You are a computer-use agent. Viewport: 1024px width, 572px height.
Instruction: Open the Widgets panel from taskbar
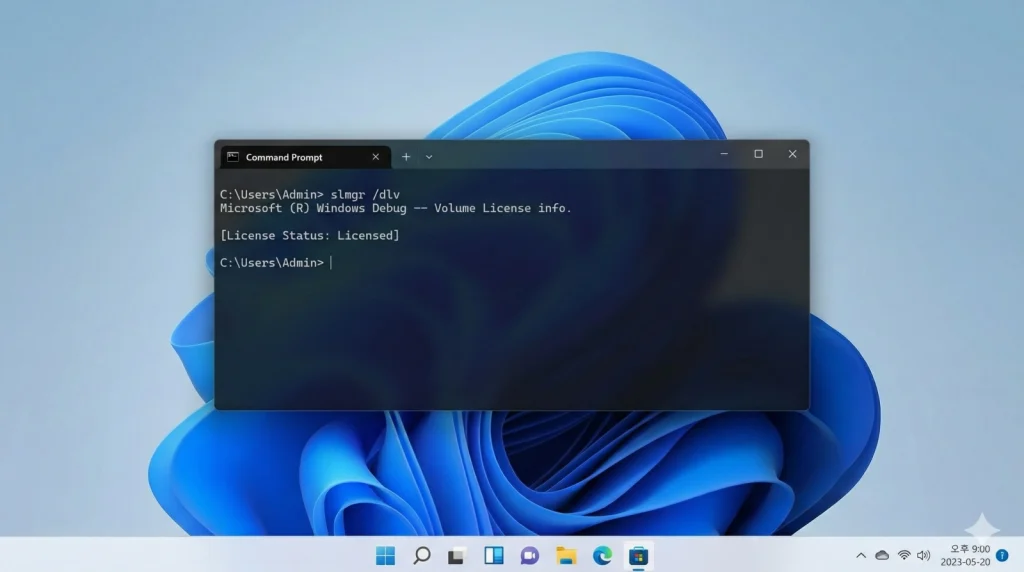(x=493, y=555)
